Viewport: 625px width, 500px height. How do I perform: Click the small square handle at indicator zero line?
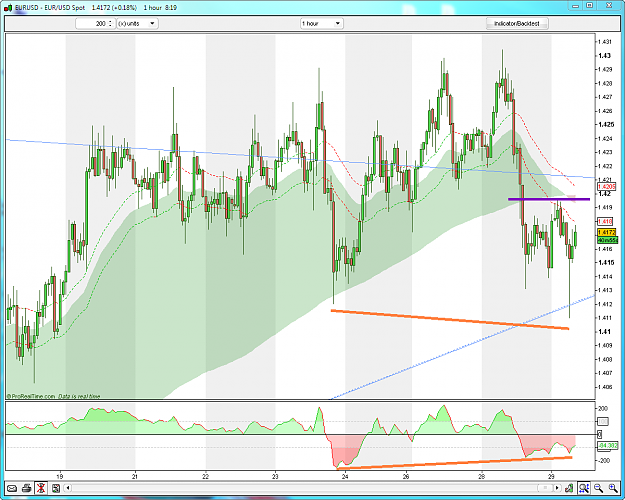tap(599, 434)
